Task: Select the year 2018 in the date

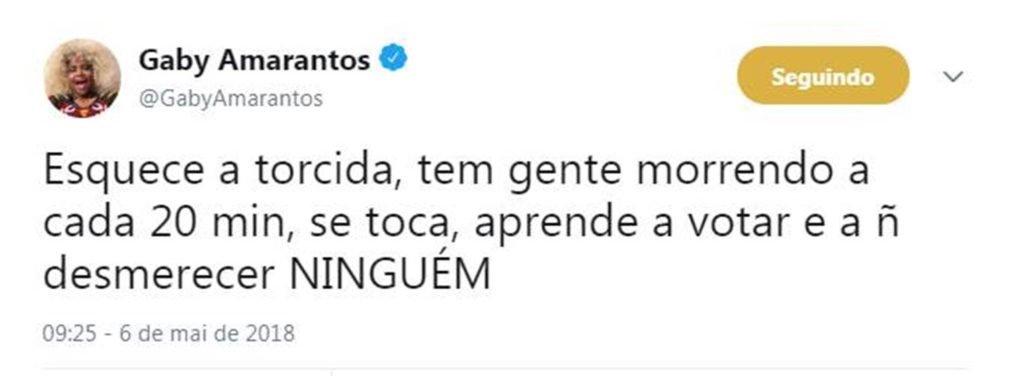Action: [270, 334]
